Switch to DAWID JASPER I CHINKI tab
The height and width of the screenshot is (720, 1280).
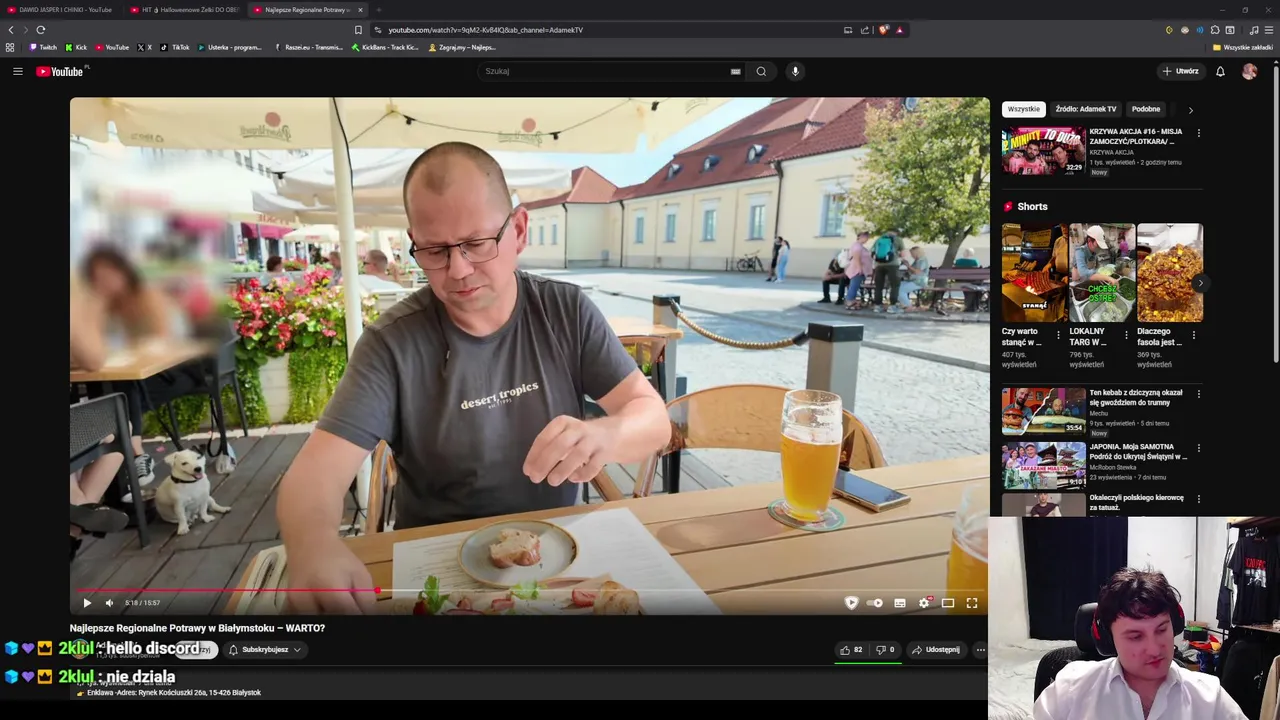point(60,10)
